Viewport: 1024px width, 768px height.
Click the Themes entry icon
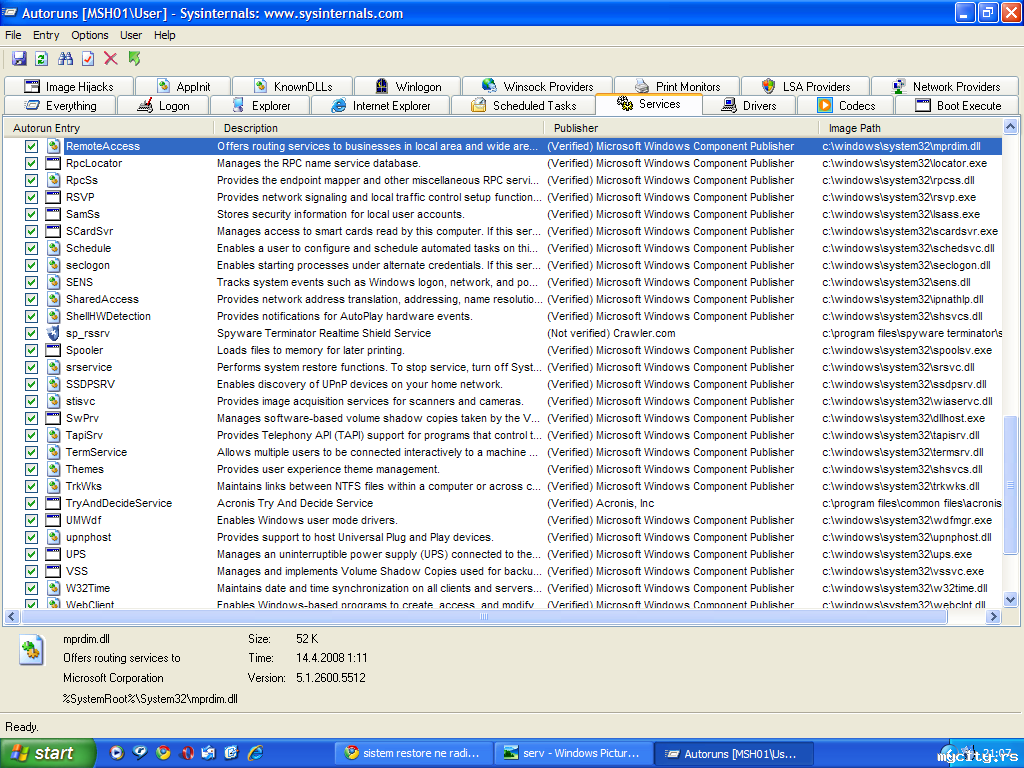click(53, 469)
